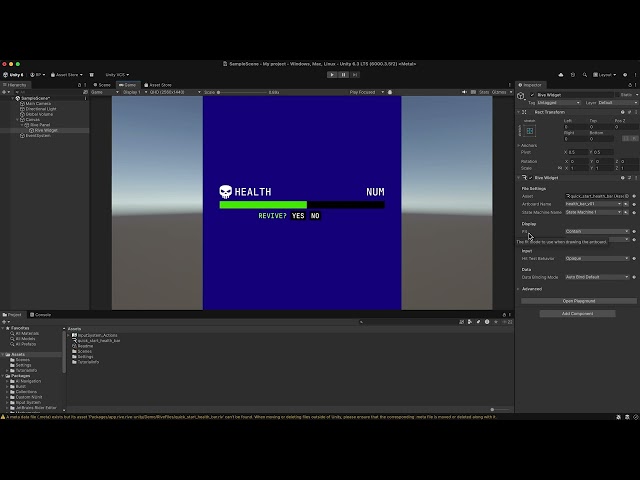This screenshot has height=480, width=640.
Task: Click the Scale constrain proportions link icon
Action: click(560, 168)
